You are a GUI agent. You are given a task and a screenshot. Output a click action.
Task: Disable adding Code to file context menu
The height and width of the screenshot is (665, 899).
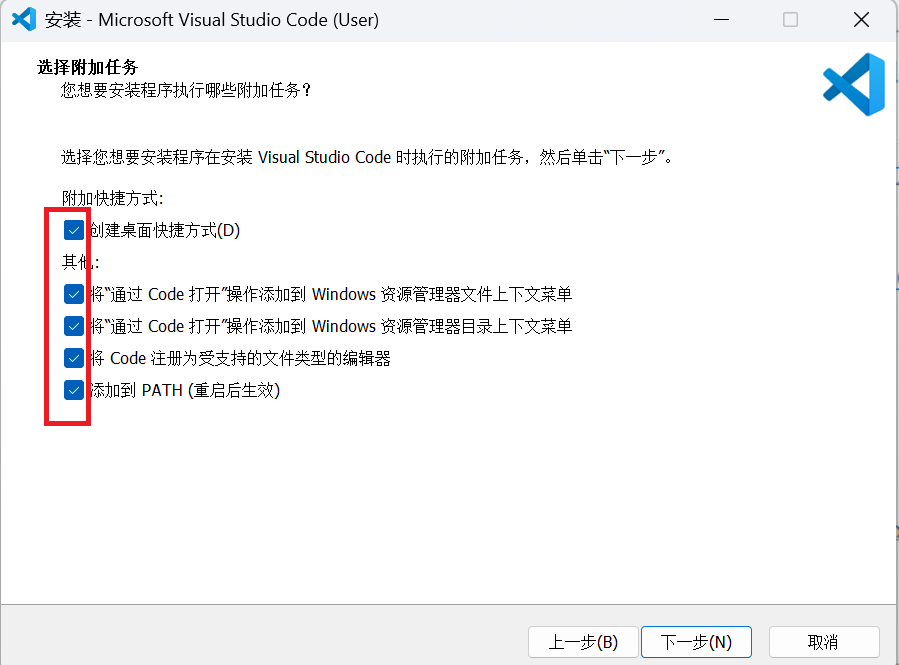click(73, 294)
